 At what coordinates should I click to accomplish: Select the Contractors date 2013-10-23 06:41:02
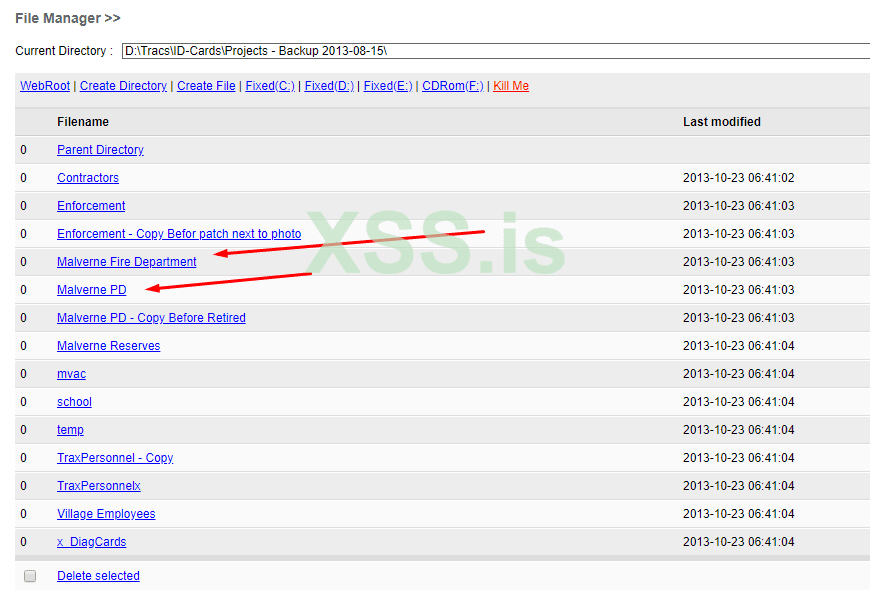coord(739,178)
